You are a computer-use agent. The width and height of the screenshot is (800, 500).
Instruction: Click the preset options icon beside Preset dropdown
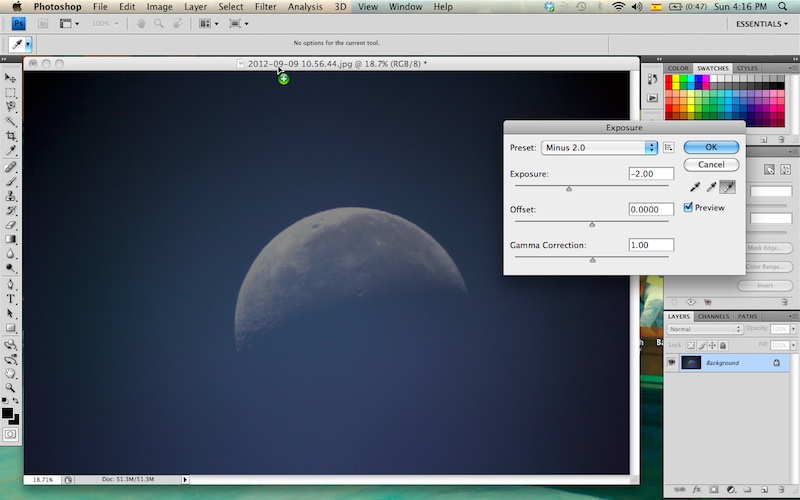(x=669, y=147)
